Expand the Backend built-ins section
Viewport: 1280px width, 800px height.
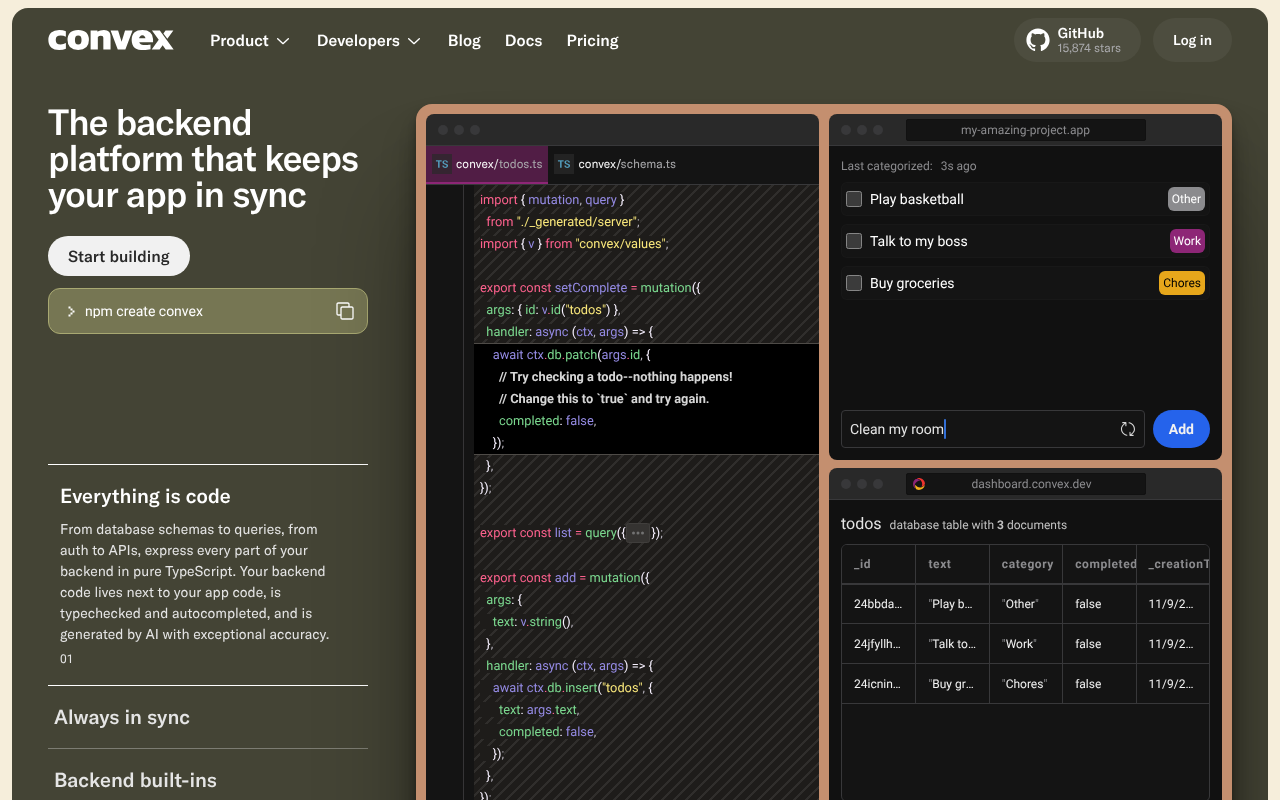click(x=135, y=780)
